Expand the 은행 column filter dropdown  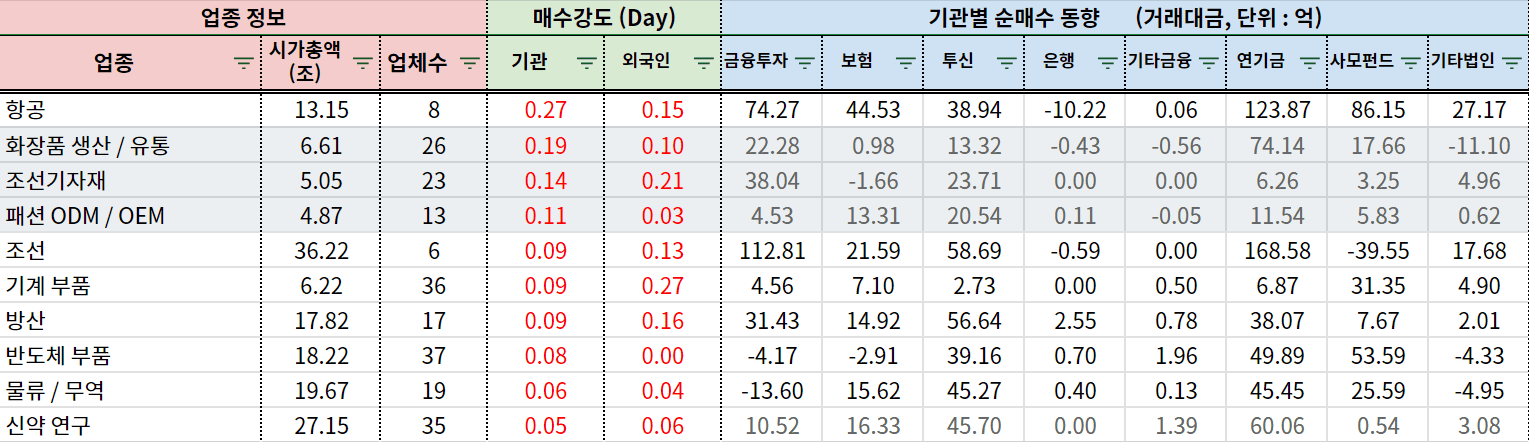point(1107,62)
